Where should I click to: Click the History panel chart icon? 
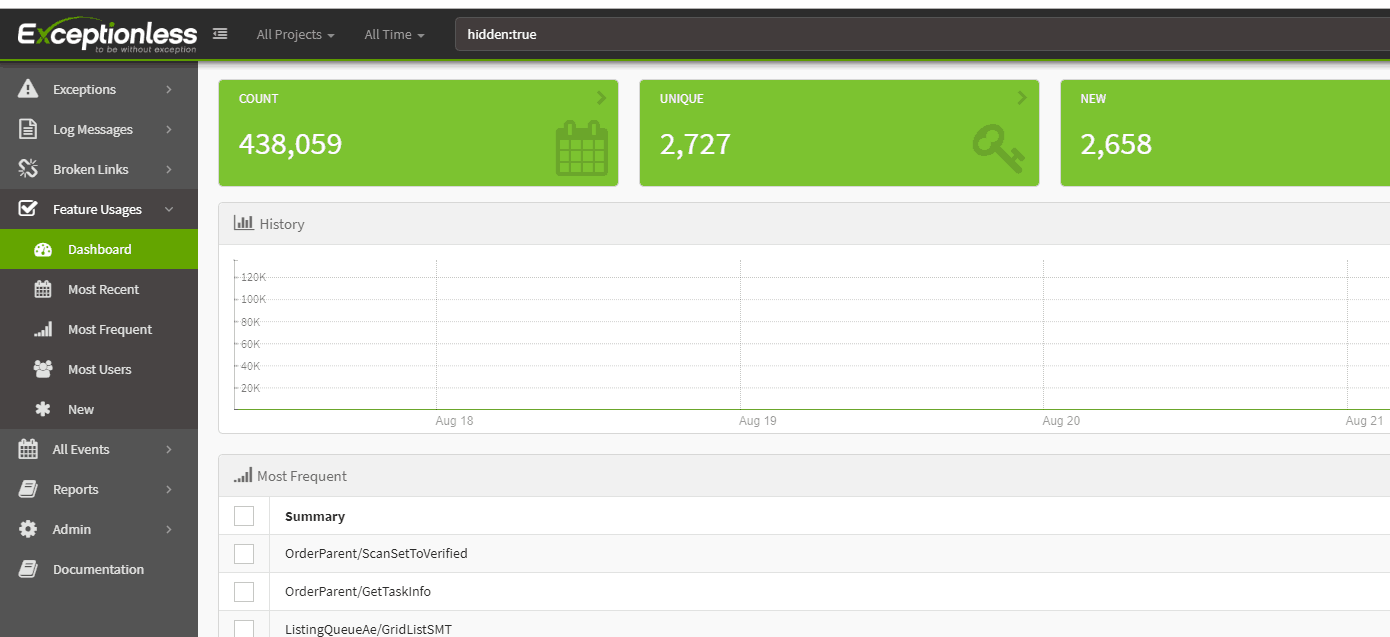pyautogui.click(x=244, y=222)
